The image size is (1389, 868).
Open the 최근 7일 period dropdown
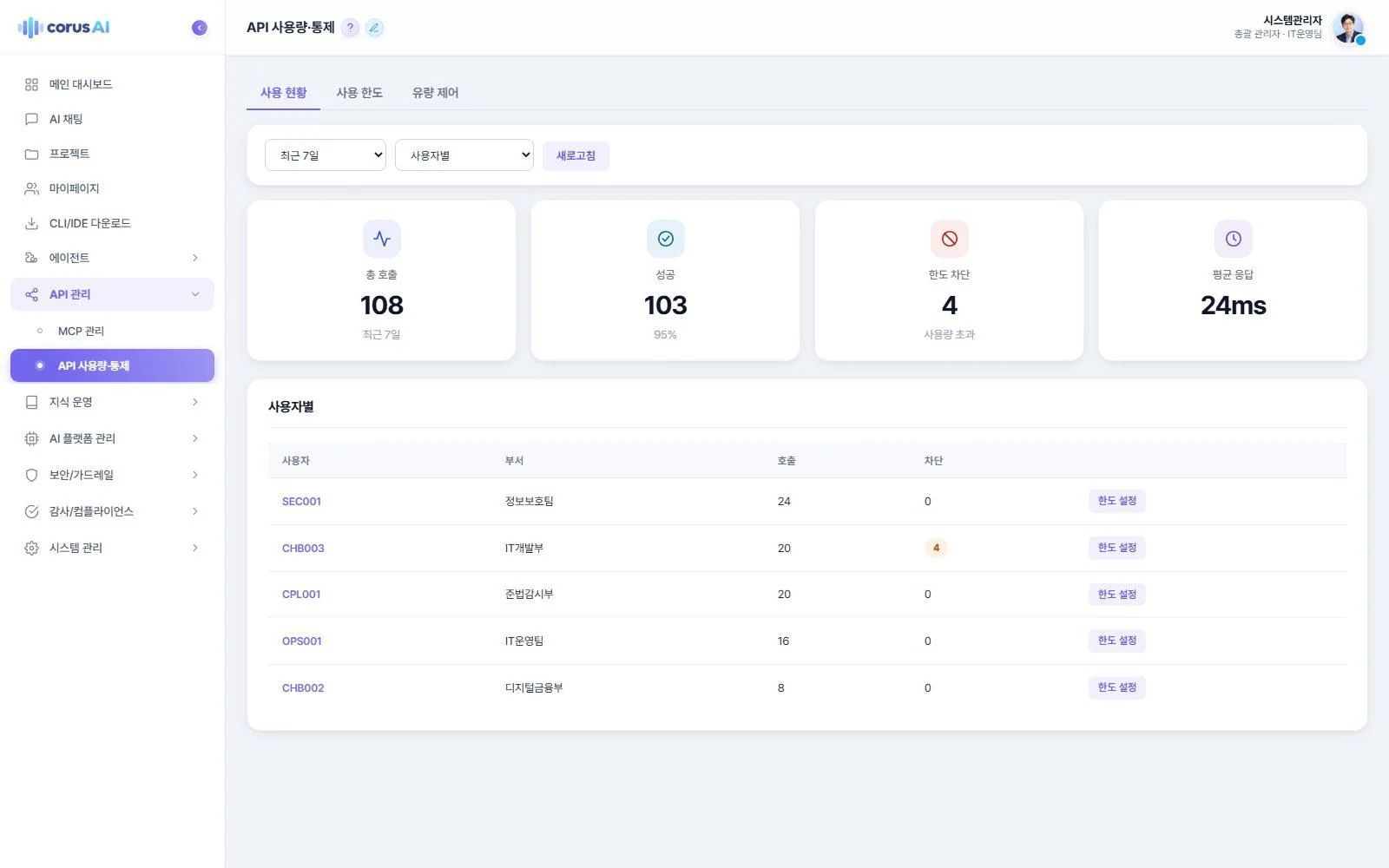coord(326,155)
